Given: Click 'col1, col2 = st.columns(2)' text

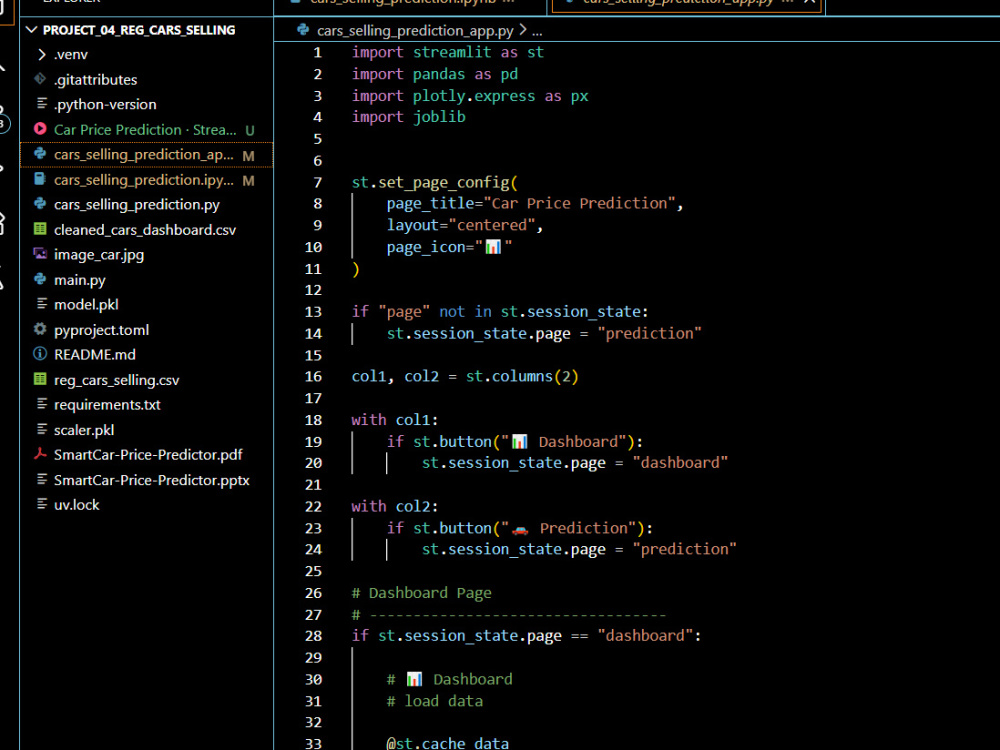Looking at the screenshot, I should pyautogui.click(x=465, y=376).
